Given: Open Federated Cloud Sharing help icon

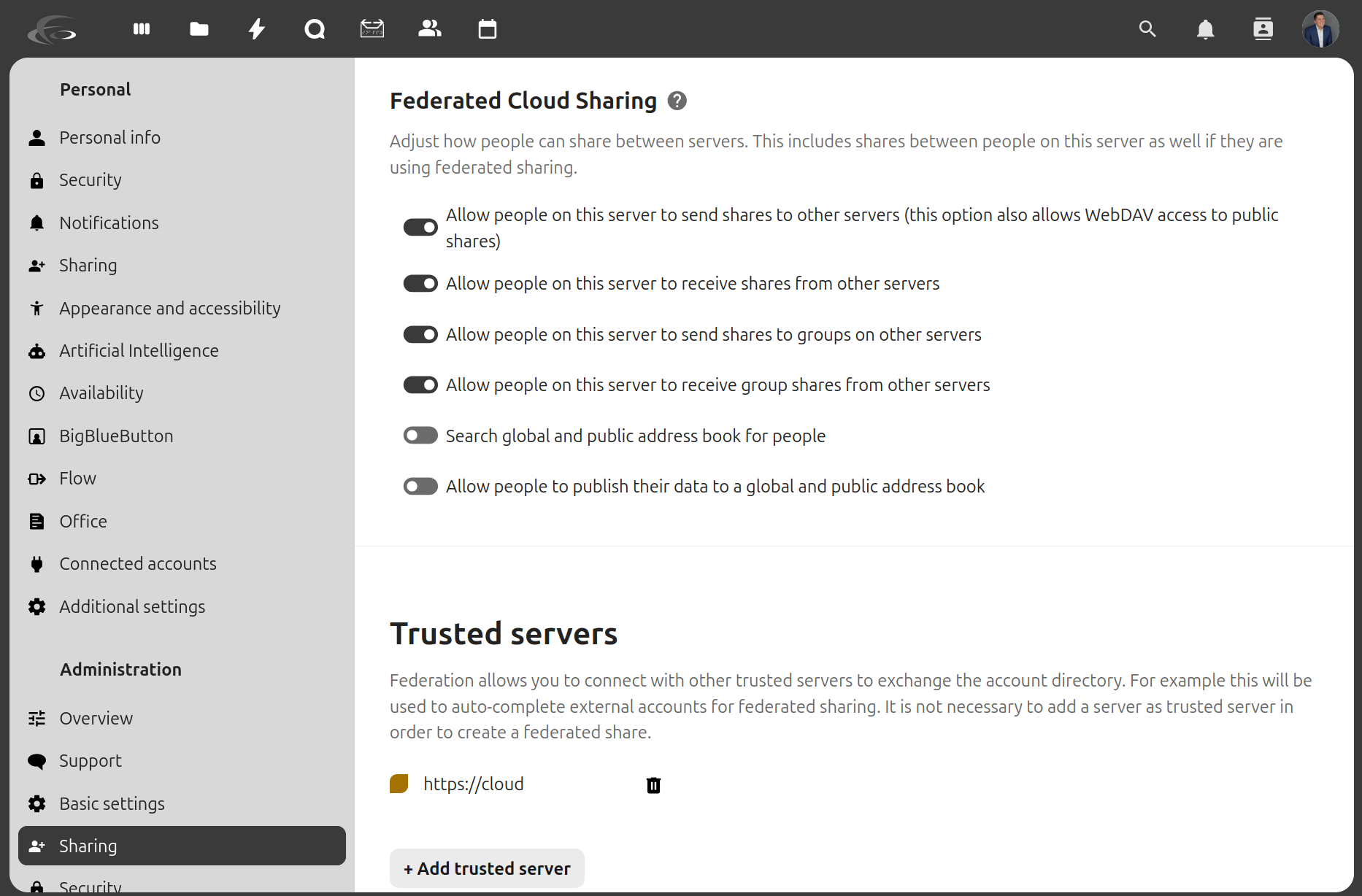Looking at the screenshot, I should coord(677,101).
